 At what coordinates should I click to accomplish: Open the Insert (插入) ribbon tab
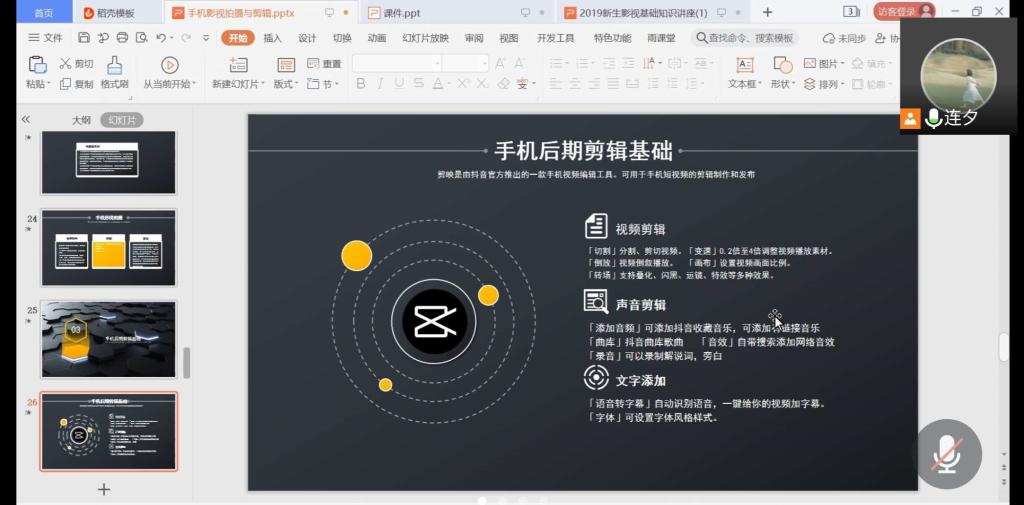coord(272,38)
